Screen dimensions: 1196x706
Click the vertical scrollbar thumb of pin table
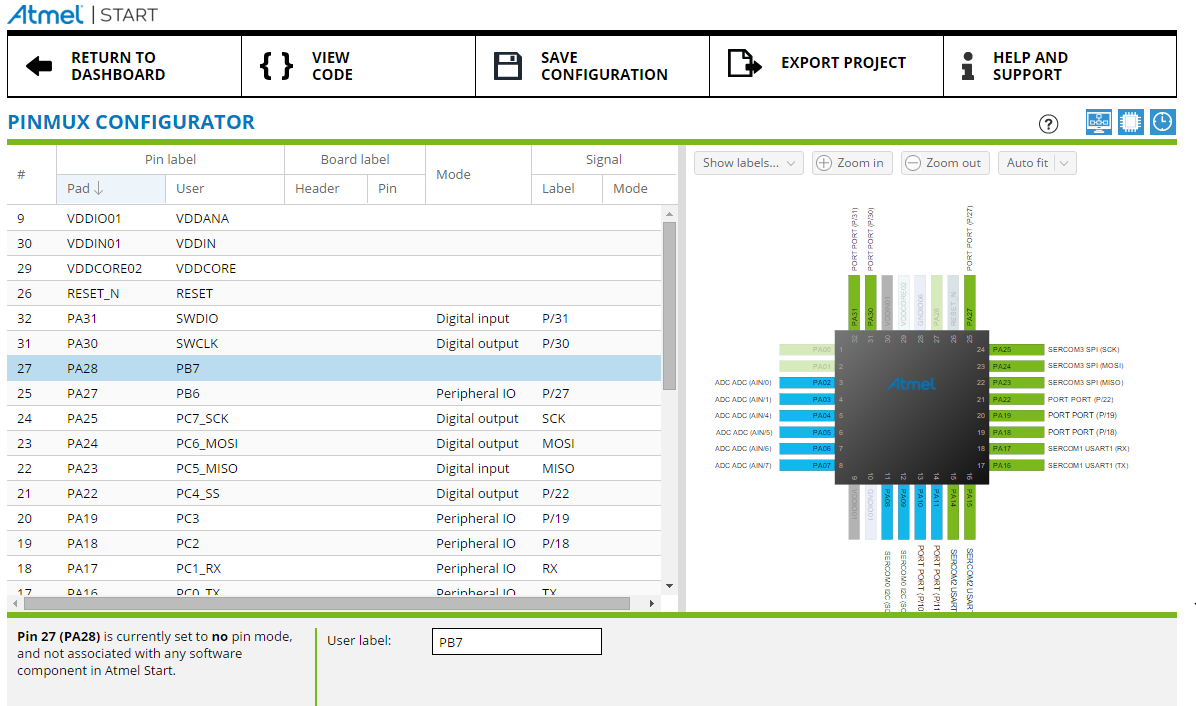point(670,306)
